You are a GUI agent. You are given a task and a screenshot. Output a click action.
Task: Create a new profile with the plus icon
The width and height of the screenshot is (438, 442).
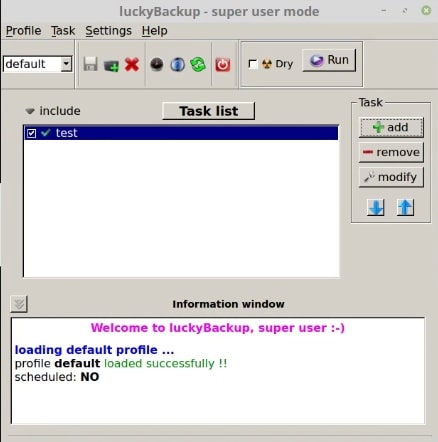111,65
